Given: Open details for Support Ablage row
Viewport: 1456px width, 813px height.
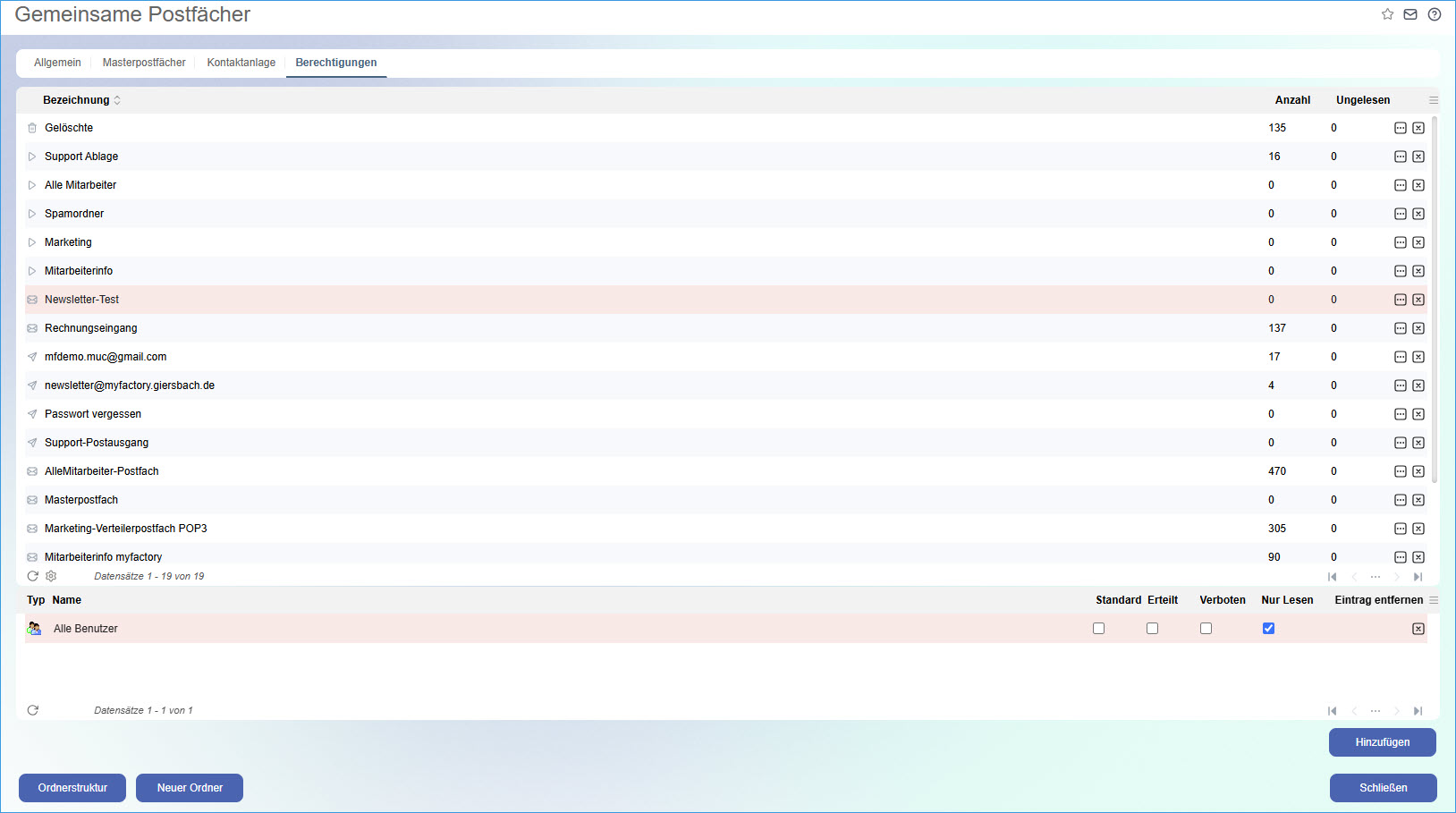Looking at the screenshot, I should pyautogui.click(x=1401, y=157).
